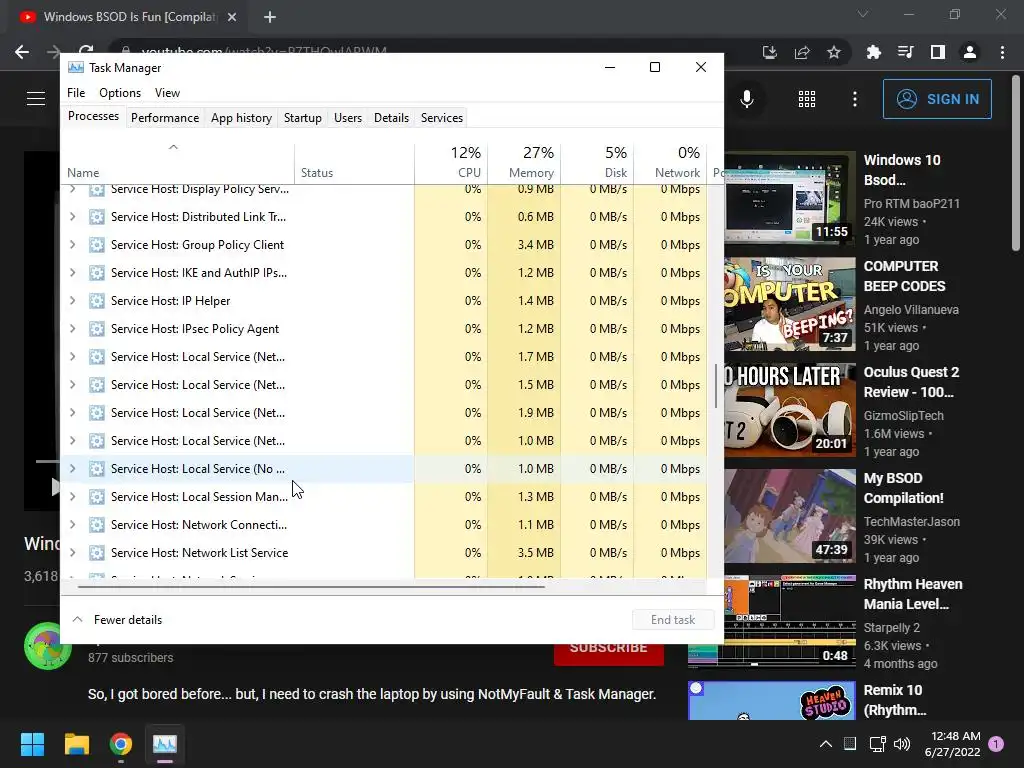Click the Task Manager vertical scrollbar thumb
This screenshot has width=1024, height=768.
pyautogui.click(x=716, y=385)
